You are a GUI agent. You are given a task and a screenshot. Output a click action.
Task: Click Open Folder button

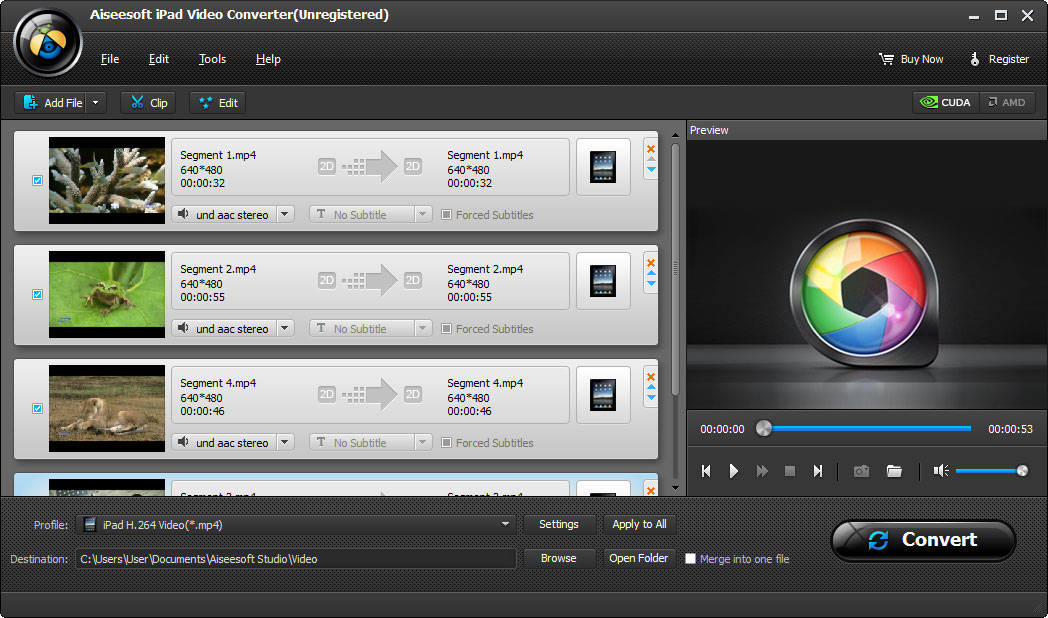click(x=639, y=559)
